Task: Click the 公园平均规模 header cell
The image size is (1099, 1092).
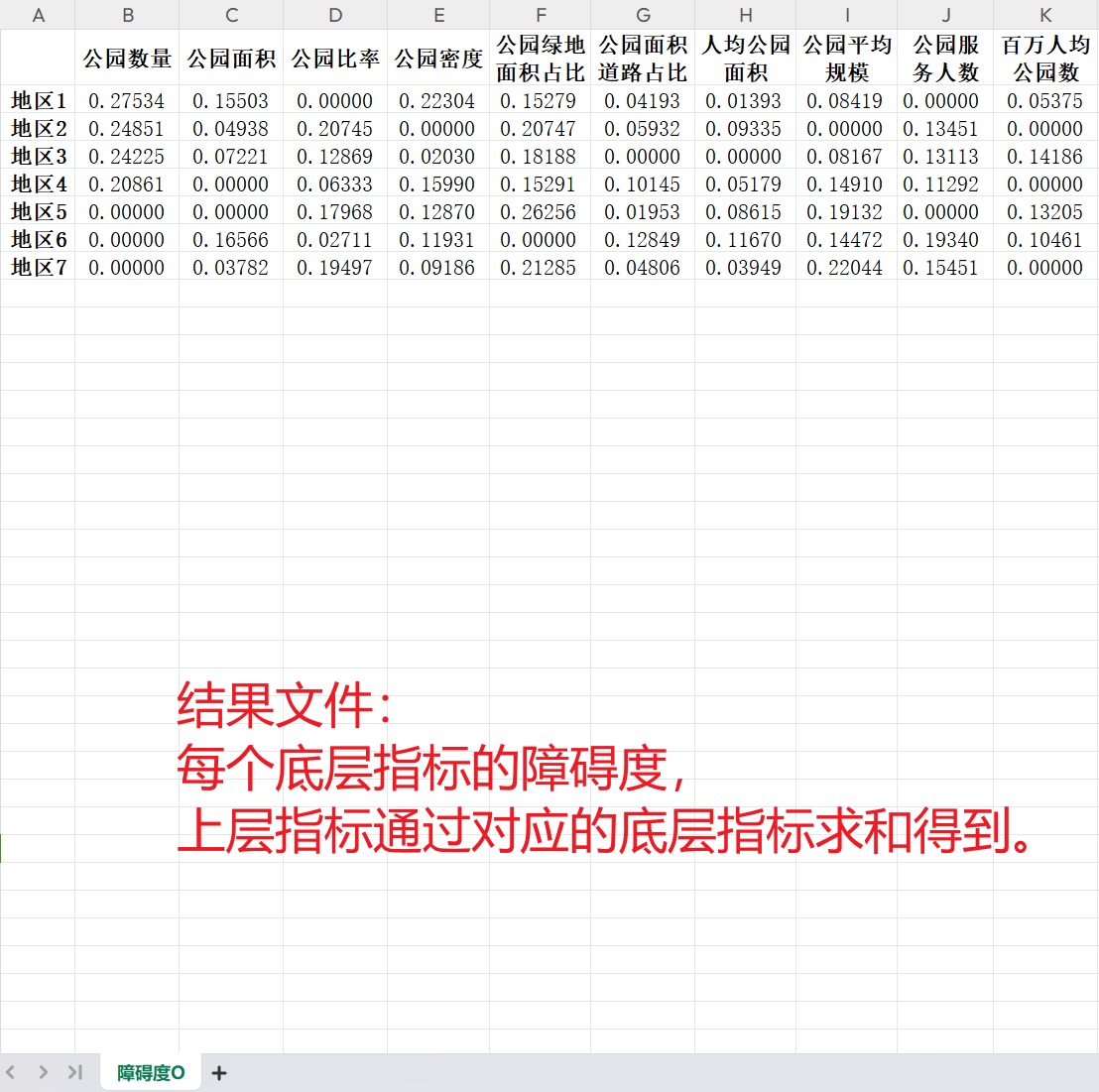Action: tap(847, 59)
